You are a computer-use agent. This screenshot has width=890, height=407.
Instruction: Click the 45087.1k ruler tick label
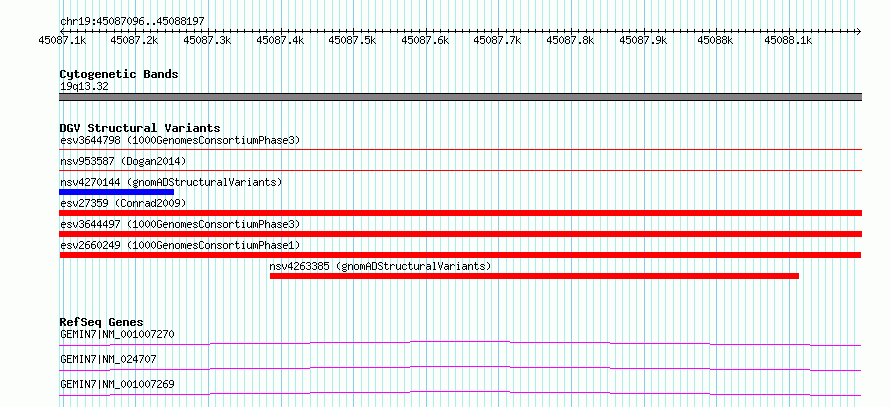pyautogui.click(x=62, y=40)
